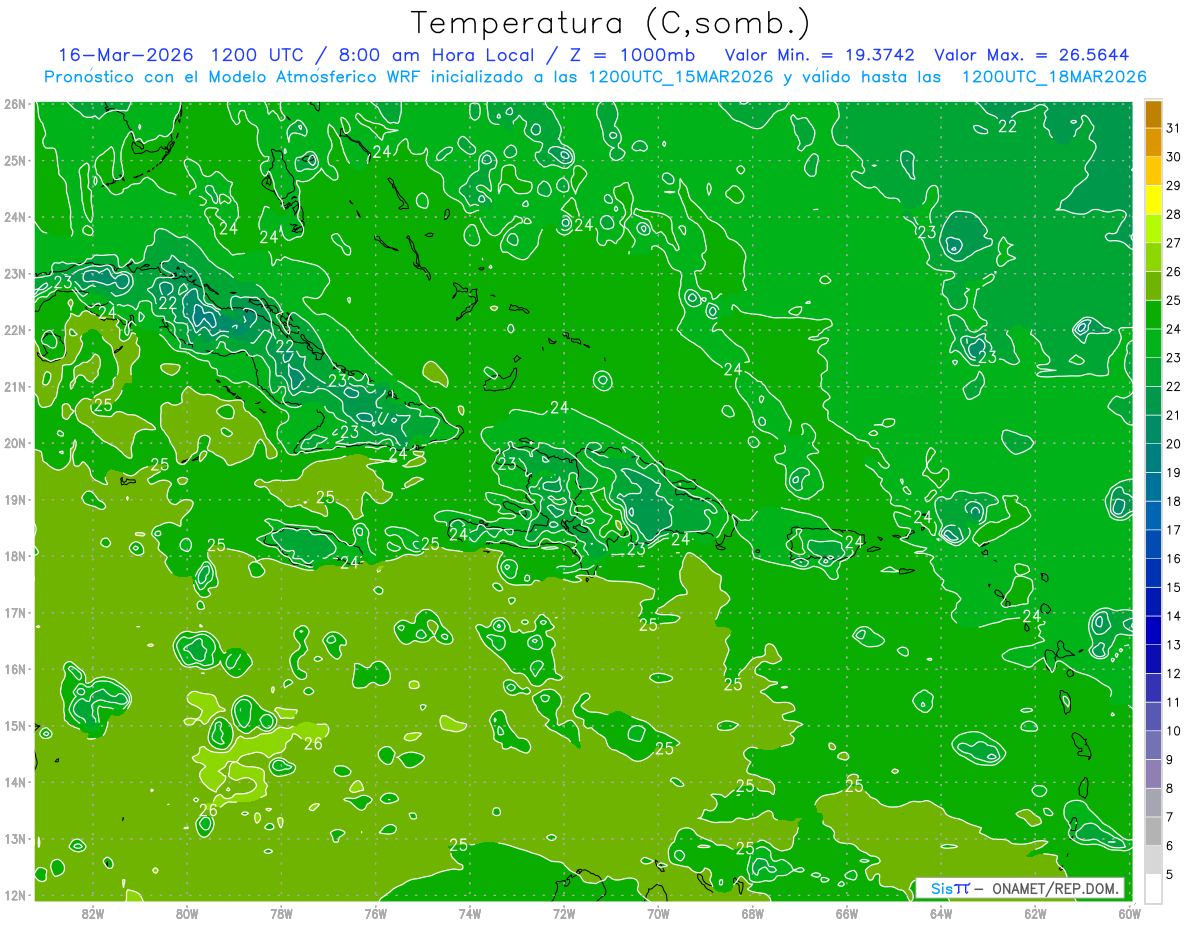Click the "20N" latitude axis label
Screen dimensions: 1200x927
click(14, 443)
